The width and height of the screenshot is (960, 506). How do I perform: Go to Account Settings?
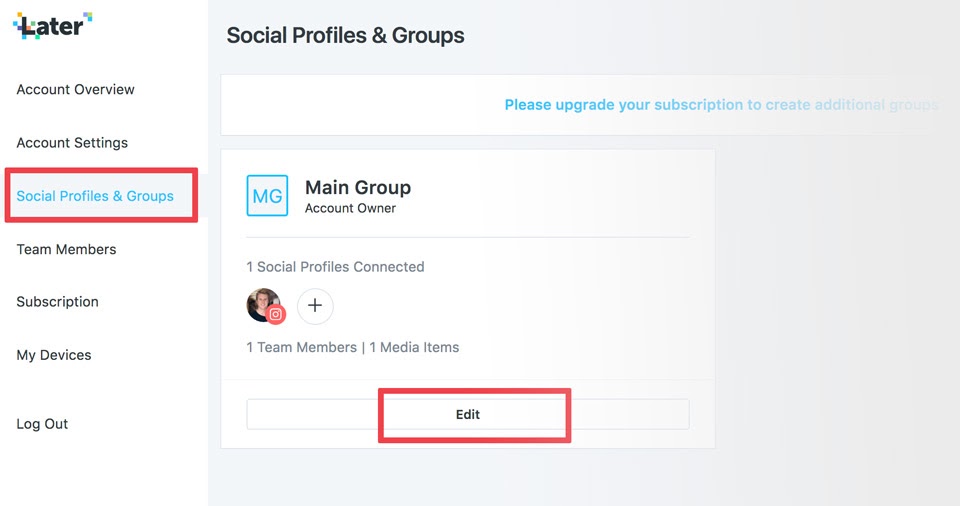72,143
